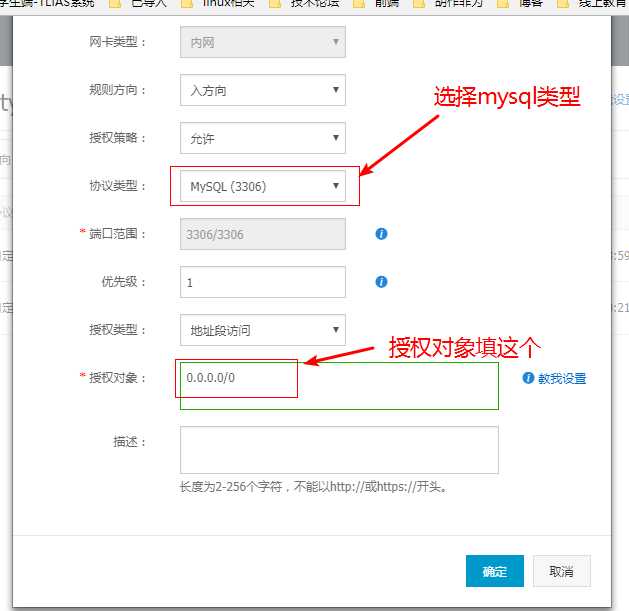Open the linux相关 bookmark folder
Image resolution: width=629 pixels, height=611 pixels.
click(x=218, y=3)
